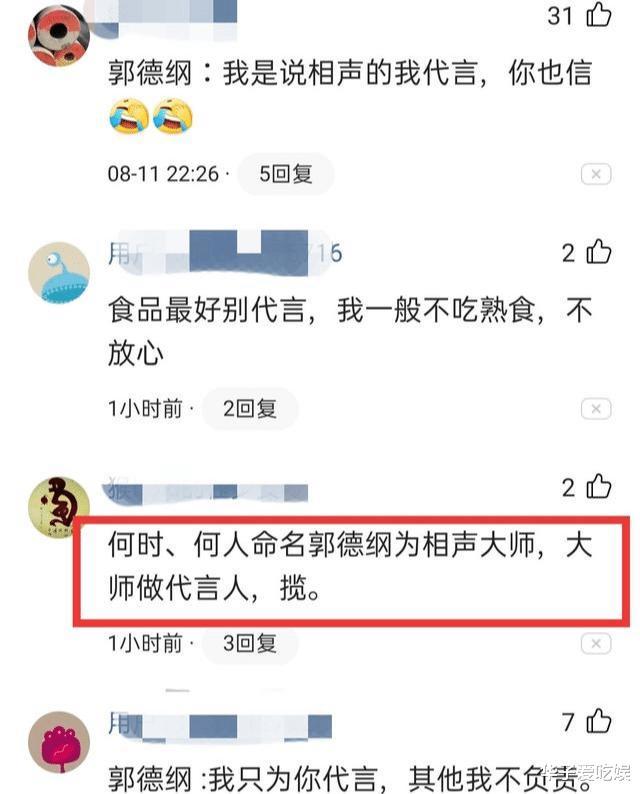Like the comment about not eating cooked food
This screenshot has height=794, width=640.
pyautogui.click(x=598, y=252)
